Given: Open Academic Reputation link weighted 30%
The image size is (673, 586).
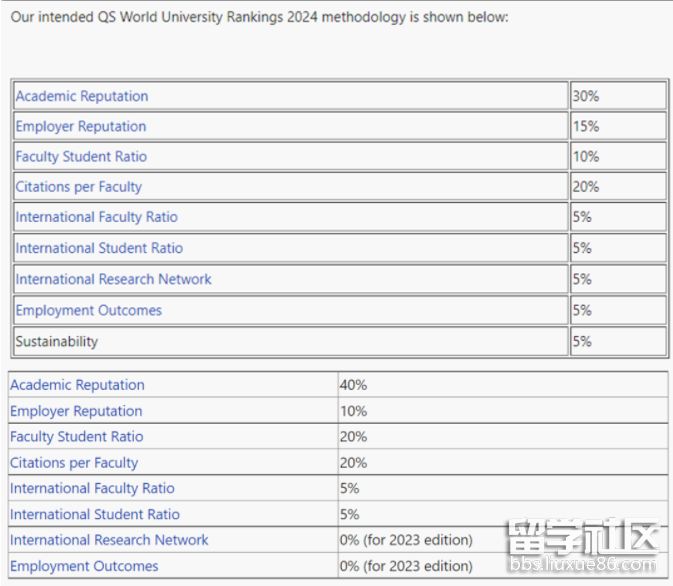Looking at the screenshot, I should pos(82,96).
